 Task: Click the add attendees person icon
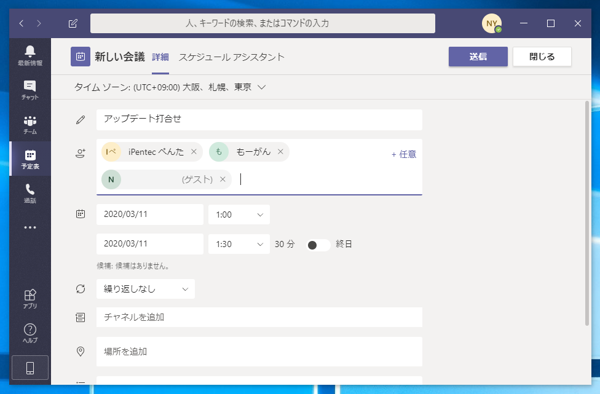[80, 154]
